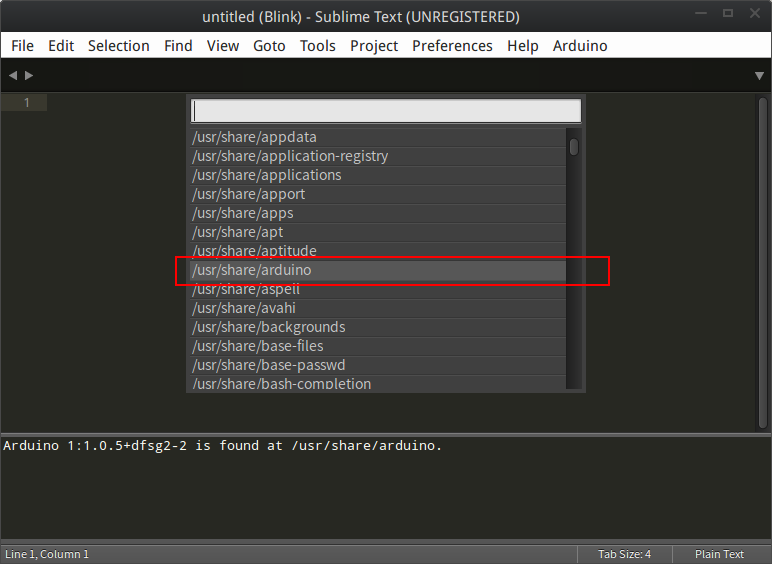Choose the /usr/share/arduino folder
The image size is (772, 564).
pos(378,270)
